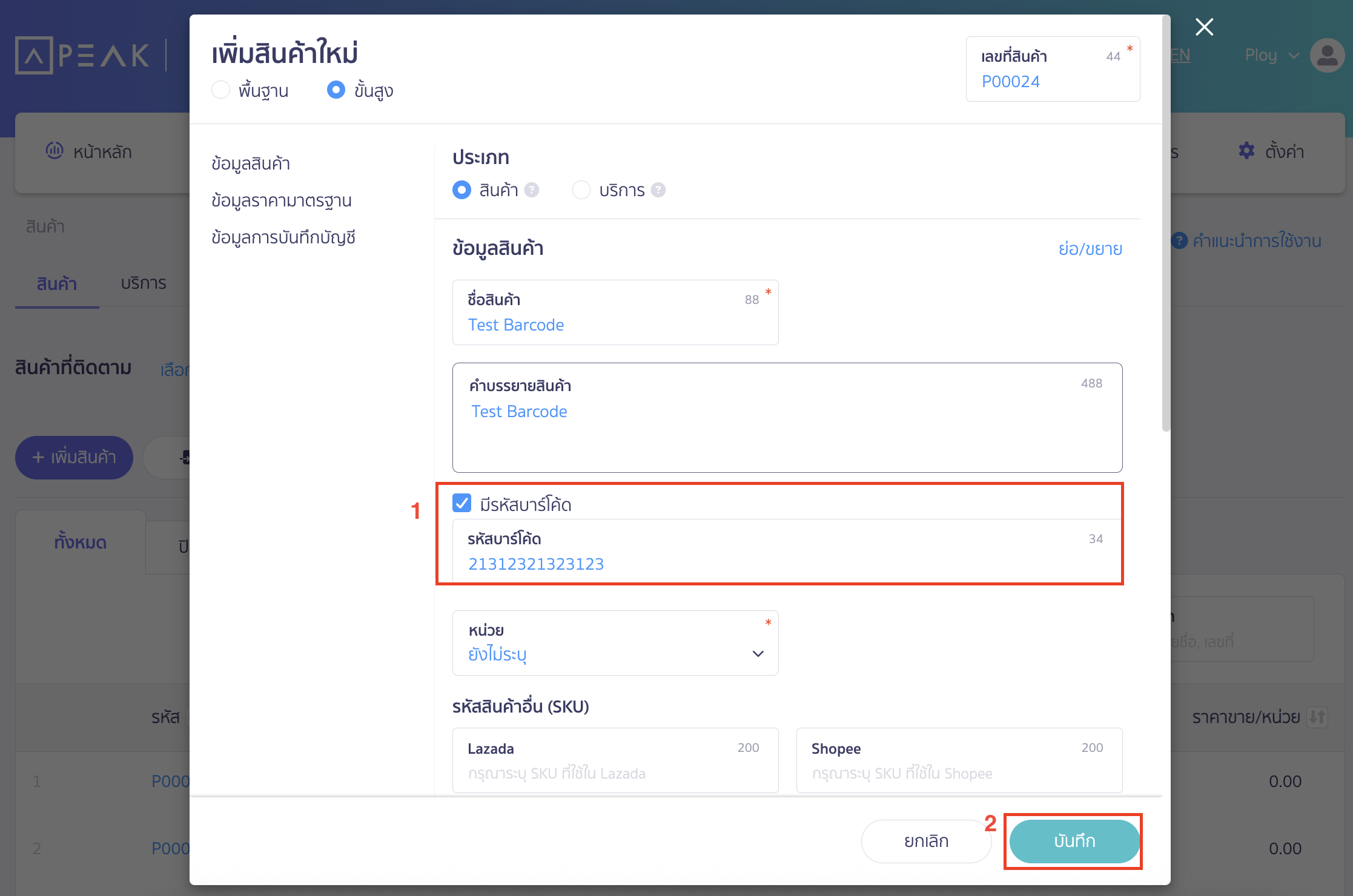1353x896 pixels.
Task: Click the บันทึก save button
Action: pyautogui.click(x=1073, y=841)
